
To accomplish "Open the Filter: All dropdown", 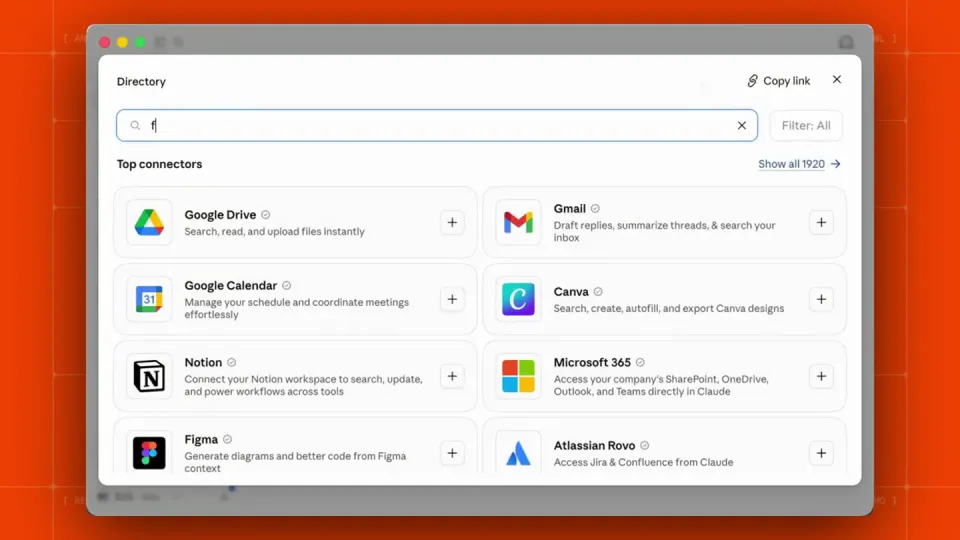I will [x=806, y=126].
